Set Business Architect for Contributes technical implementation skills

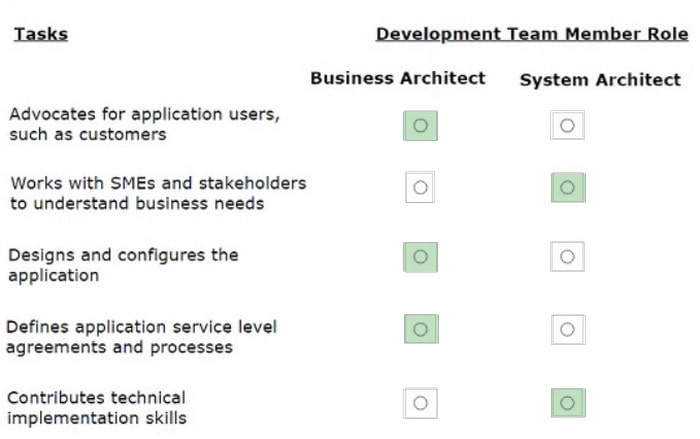coord(420,403)
